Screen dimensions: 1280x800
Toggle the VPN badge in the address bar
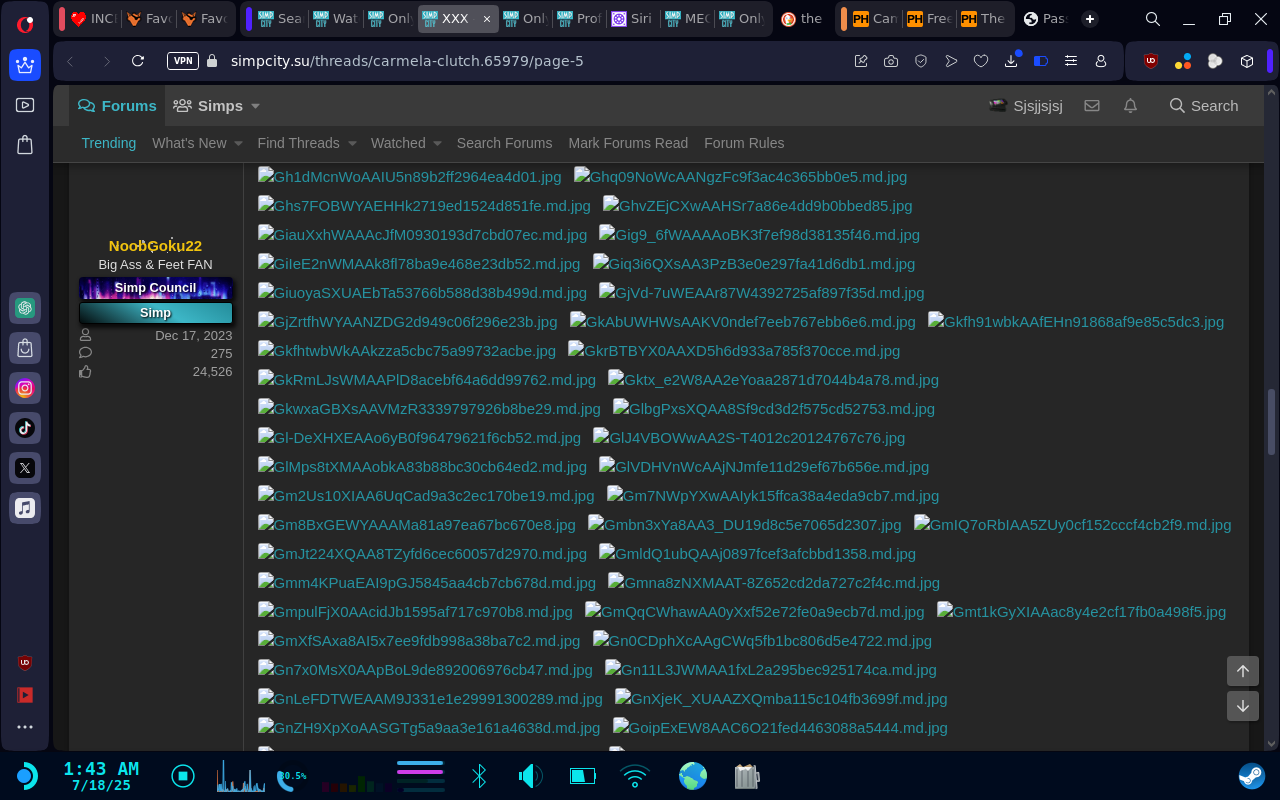pyautogui.click(x=182, y=61)
